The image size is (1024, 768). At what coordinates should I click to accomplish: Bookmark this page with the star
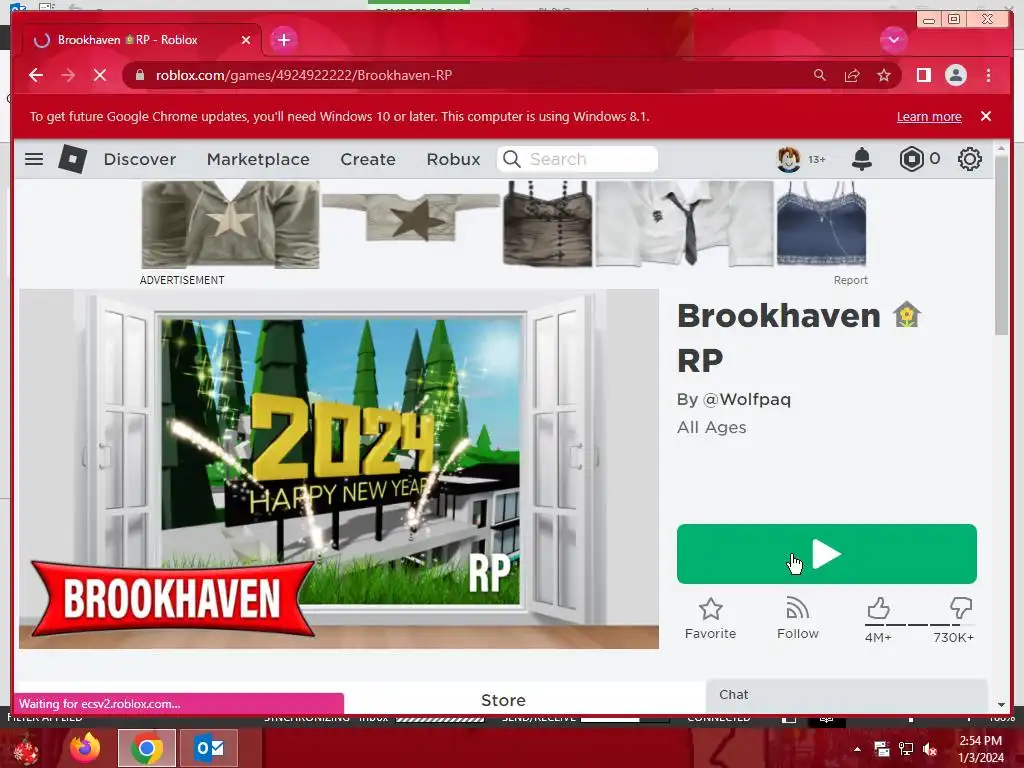(x=884, y=75)
